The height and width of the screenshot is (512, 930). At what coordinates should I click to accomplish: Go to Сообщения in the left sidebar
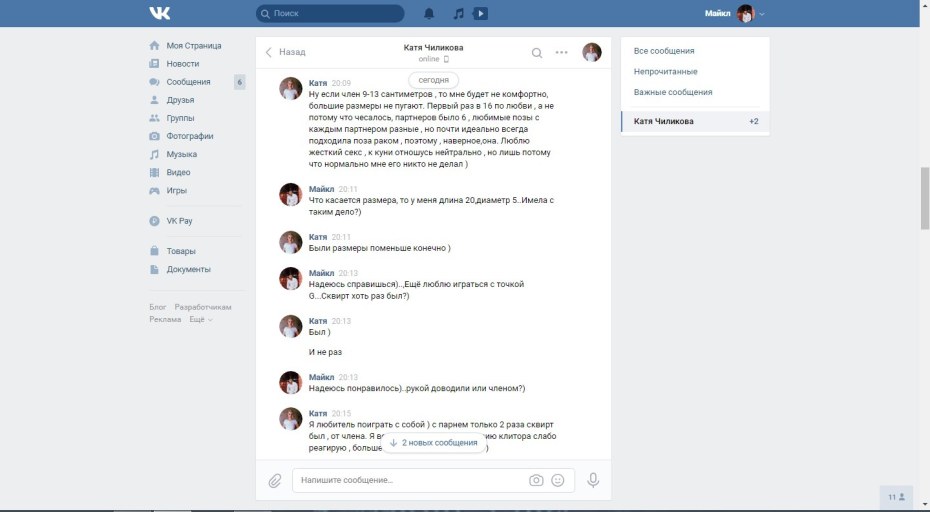coord(188,82)
